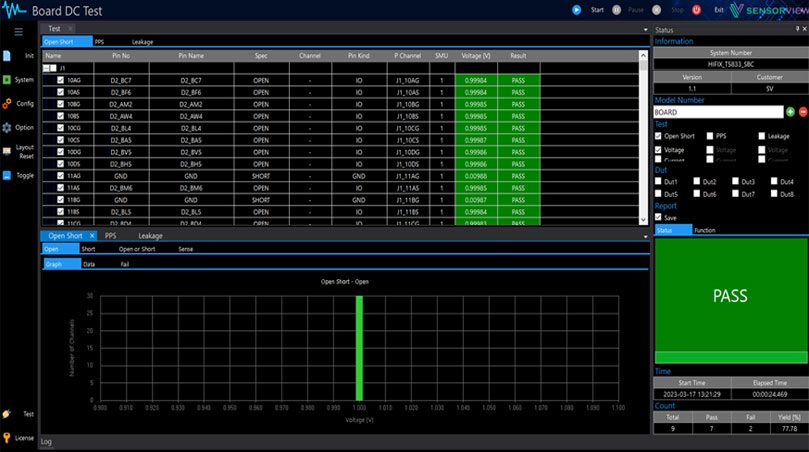The image size is (809, 452).
Task: Switch to upper Leakage tab
Action: 142,42
